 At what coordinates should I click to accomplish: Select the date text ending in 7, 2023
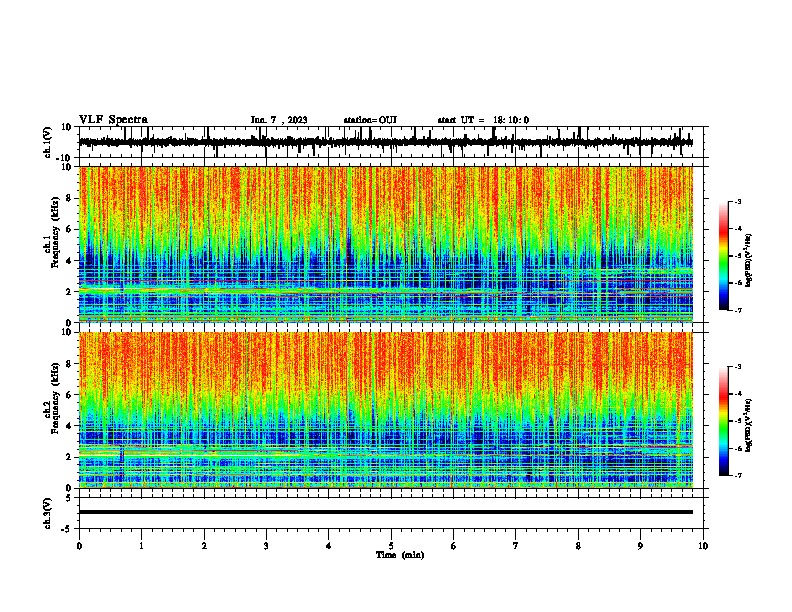click(279, 120)
